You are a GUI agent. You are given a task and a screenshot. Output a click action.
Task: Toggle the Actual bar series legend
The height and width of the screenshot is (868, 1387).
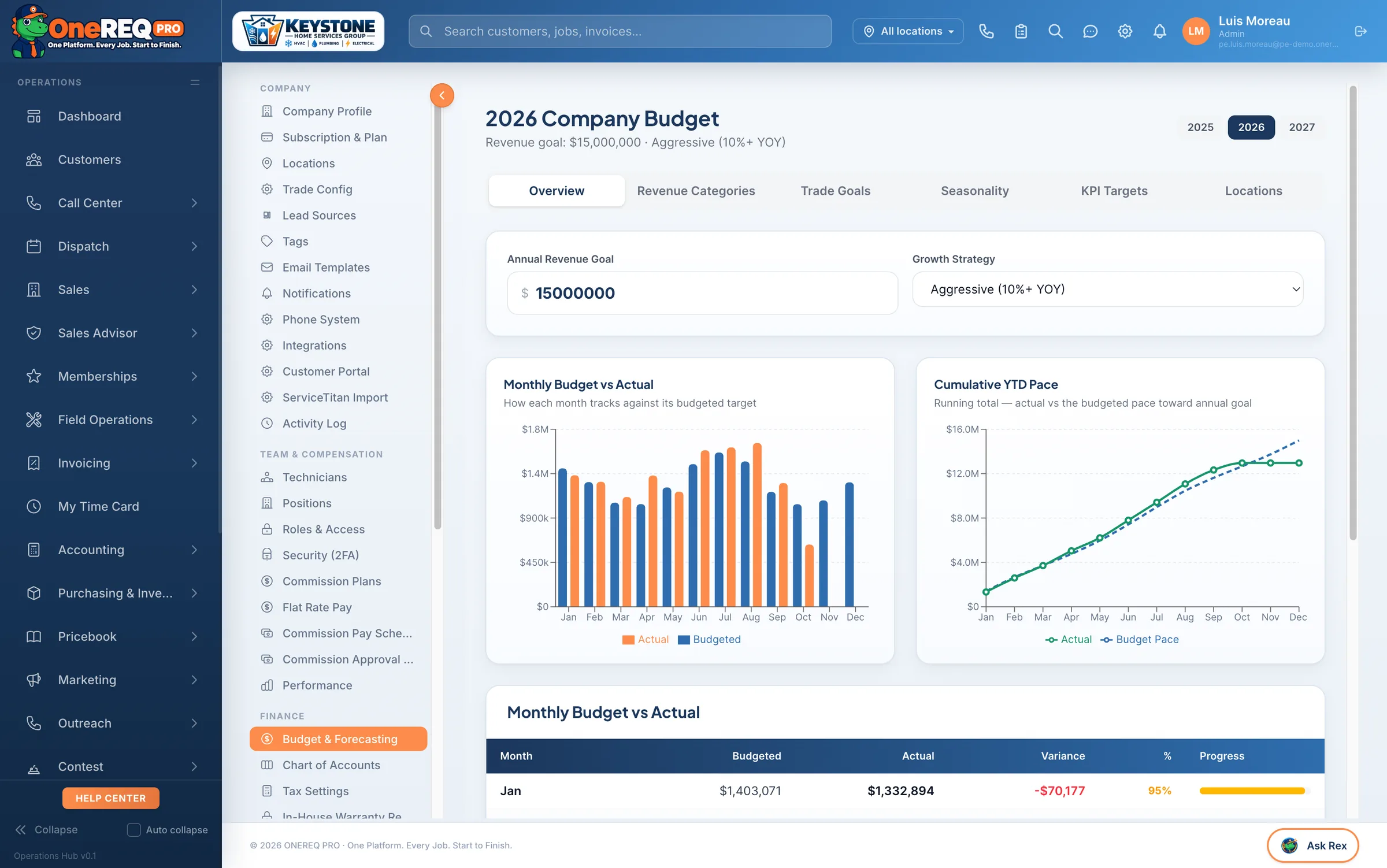pyautogui.click(x=645, y=639)
